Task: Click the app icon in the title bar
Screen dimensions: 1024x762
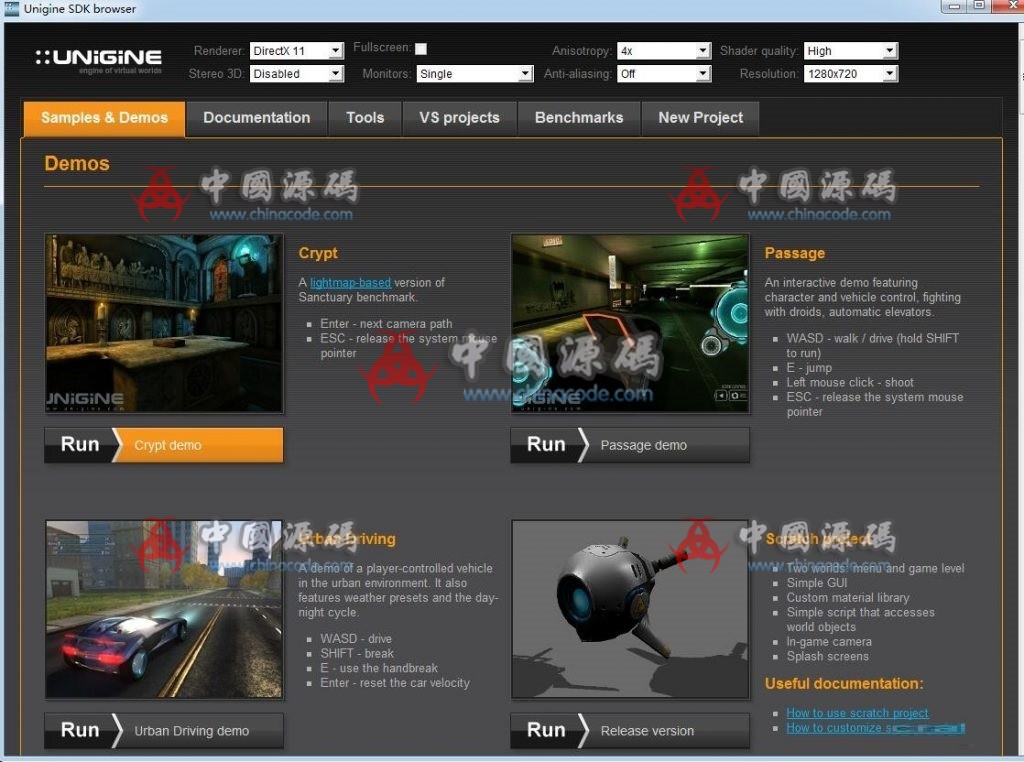Action: tap(11, 8)
